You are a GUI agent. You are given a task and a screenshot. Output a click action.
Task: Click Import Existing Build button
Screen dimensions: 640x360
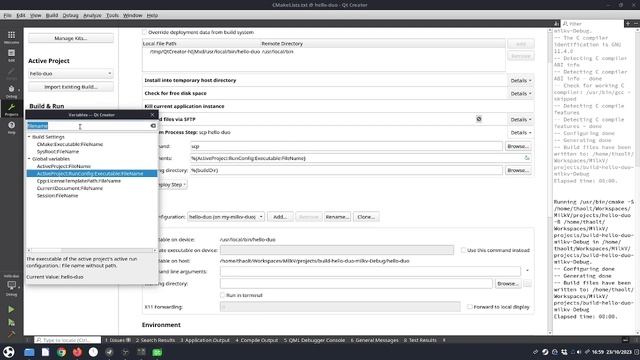(x=71, y=87)
